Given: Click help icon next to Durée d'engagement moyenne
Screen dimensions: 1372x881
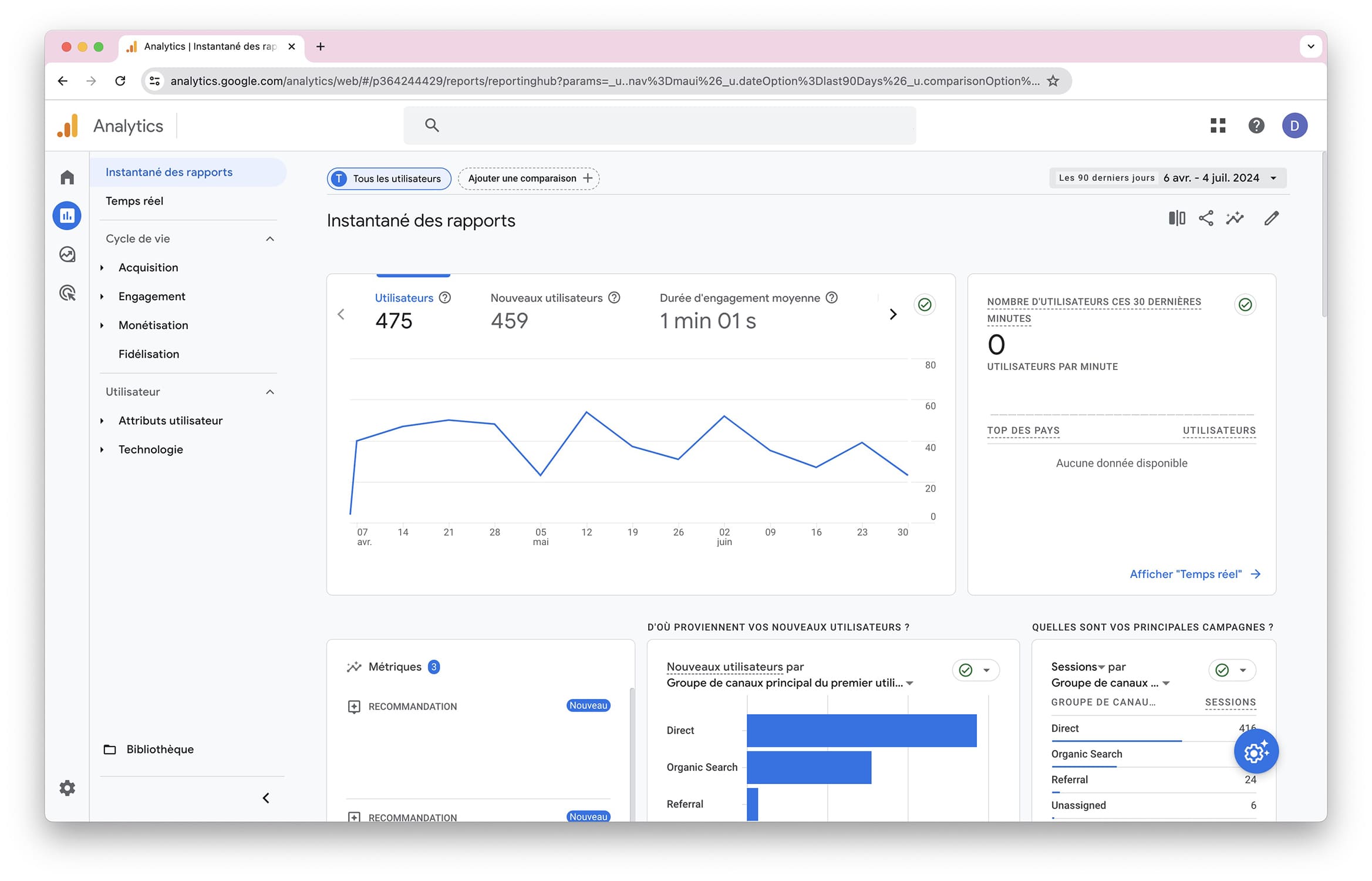Looking at the screenshot, I should tap(831, 298).
